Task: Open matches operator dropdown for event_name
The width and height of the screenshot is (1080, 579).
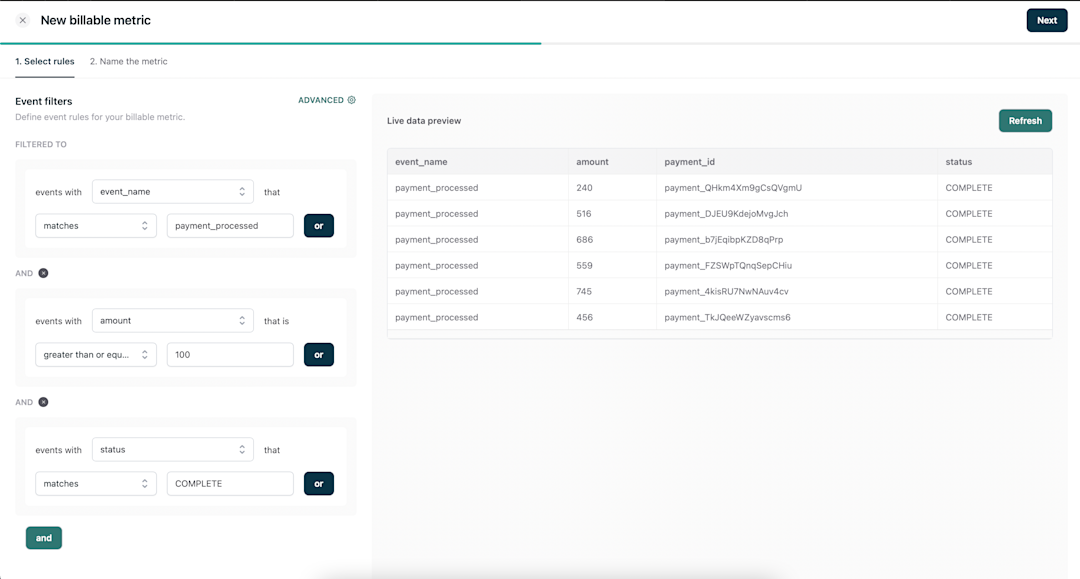Action: pyautogui.click(x=96, y=226)
